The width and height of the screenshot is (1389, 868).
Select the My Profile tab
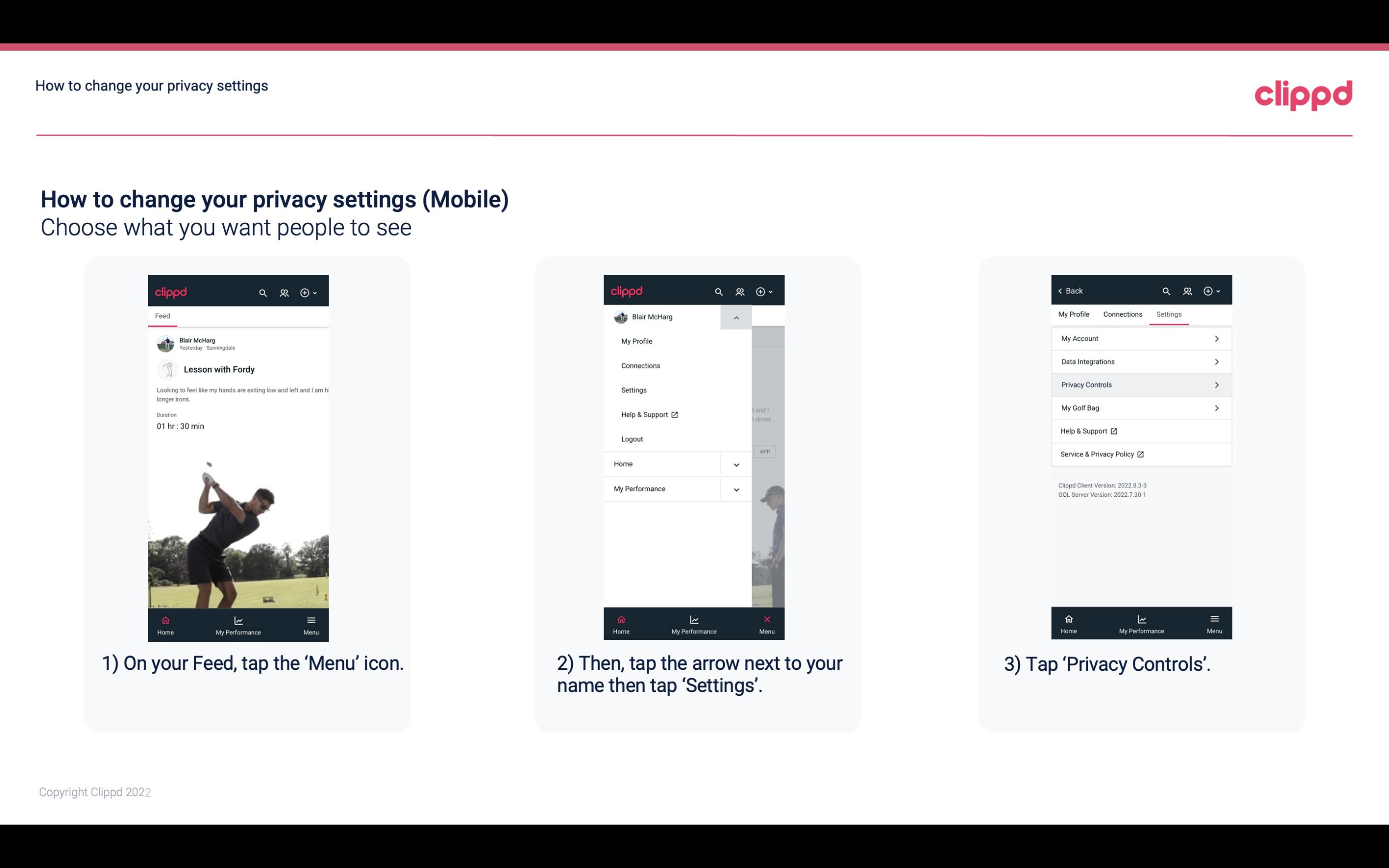pyautogui.click(x=1074, y=314)
